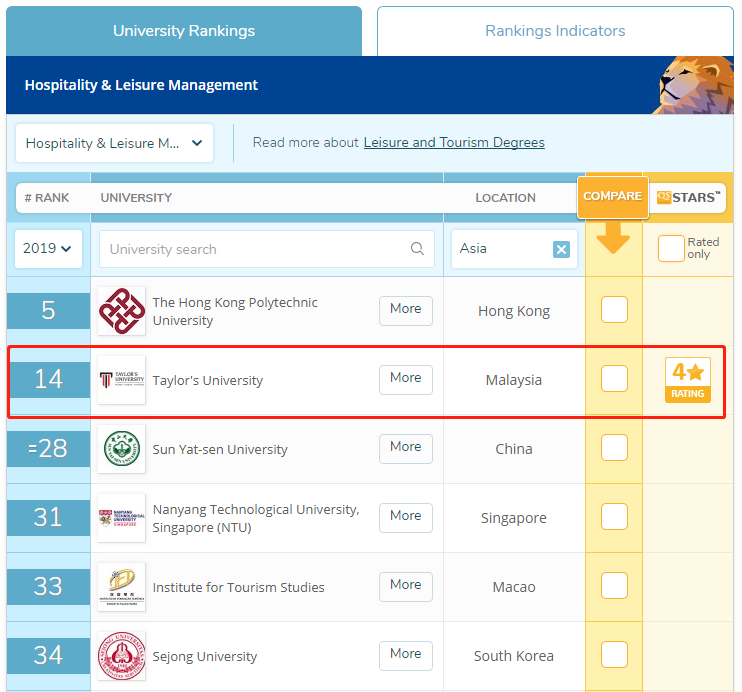The width and height of the screenshot is (742, 692).
Task: Switch to University Rankings tab
Action: click(x=184, y=31)
